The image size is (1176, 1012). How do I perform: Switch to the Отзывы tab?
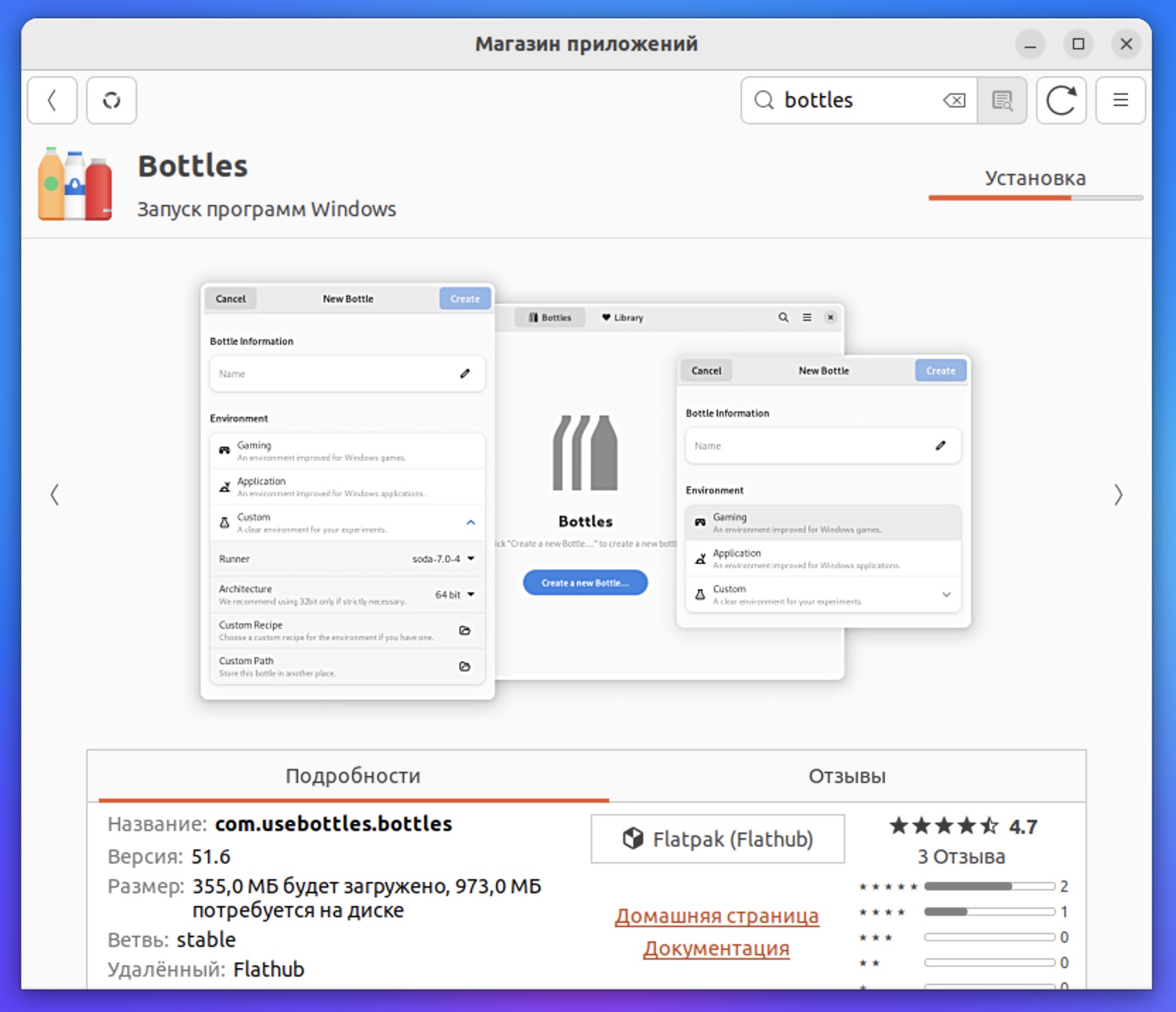[847, 776]
